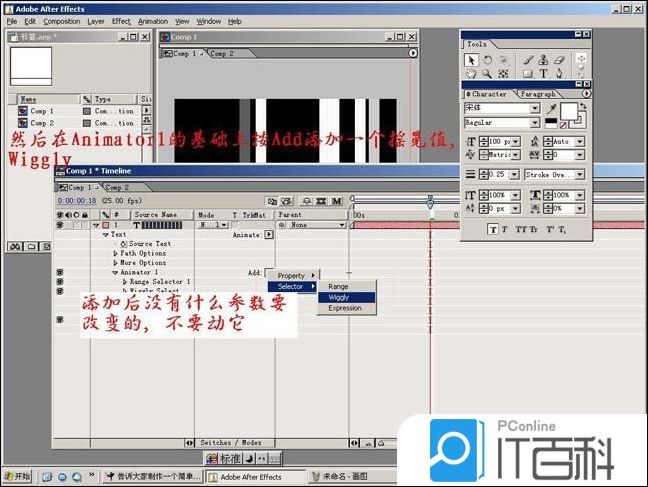Screen dimensions: 648x487
Task: Select the Rotation tool in Tools
Action: click(488, 60)
